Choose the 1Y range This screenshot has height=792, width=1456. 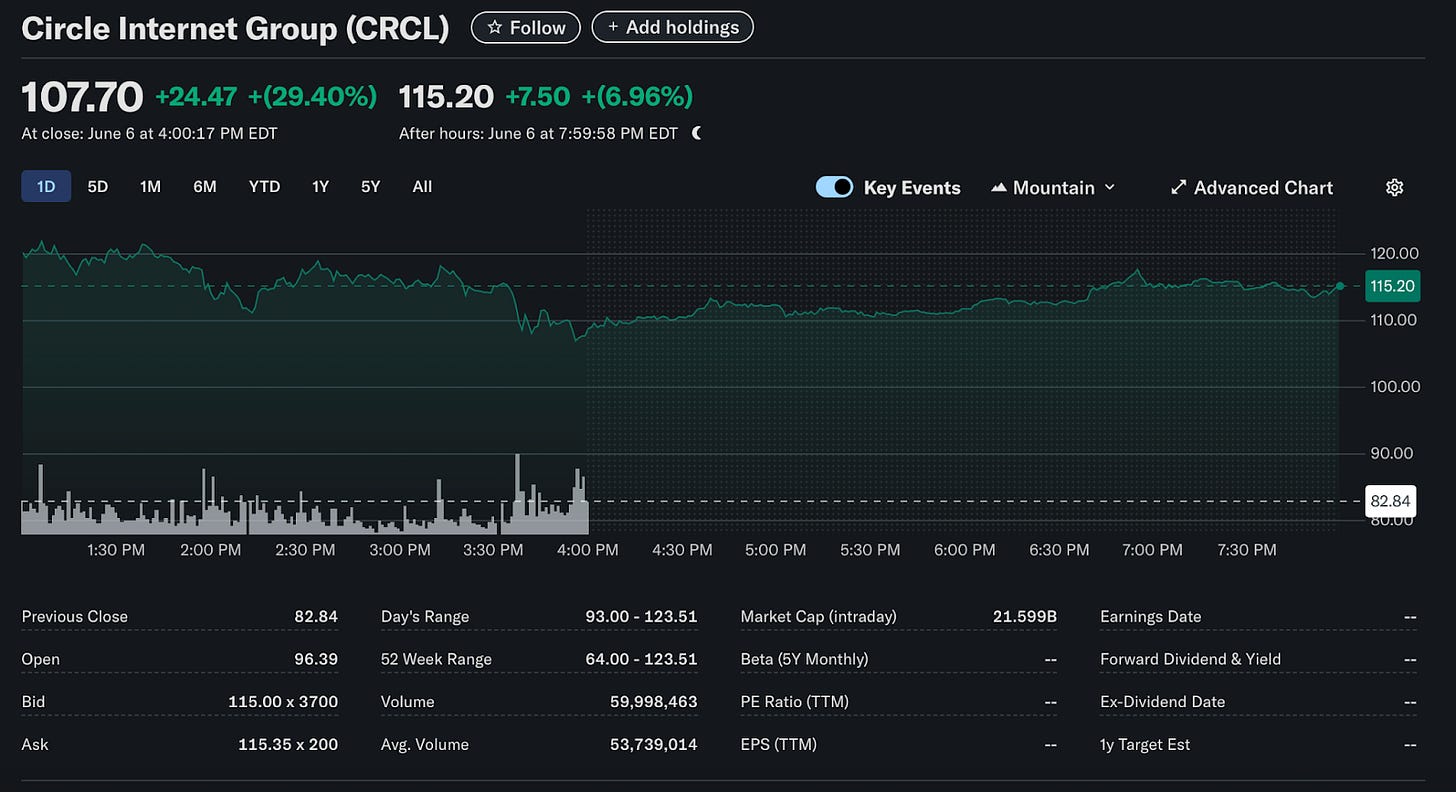320,186
